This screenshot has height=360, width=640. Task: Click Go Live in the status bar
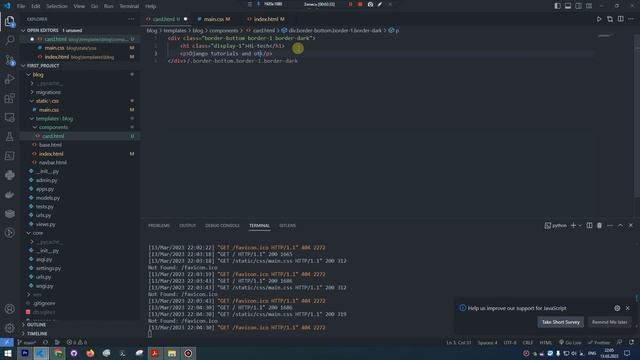tap(570, 342)
